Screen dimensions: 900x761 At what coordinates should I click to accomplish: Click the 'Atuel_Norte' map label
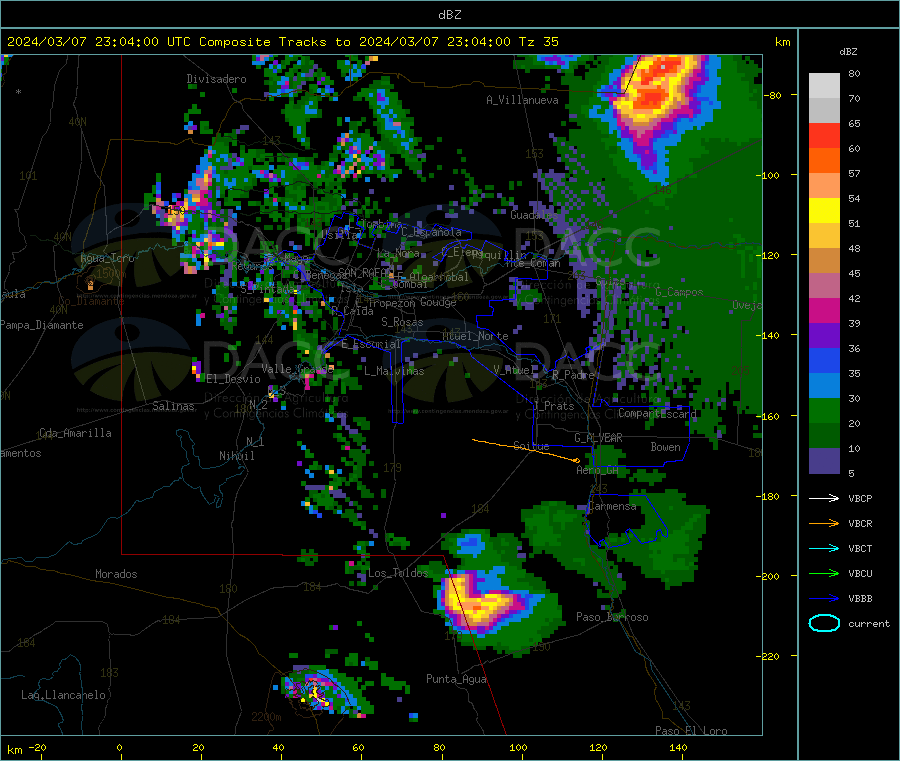click(475, 336)
